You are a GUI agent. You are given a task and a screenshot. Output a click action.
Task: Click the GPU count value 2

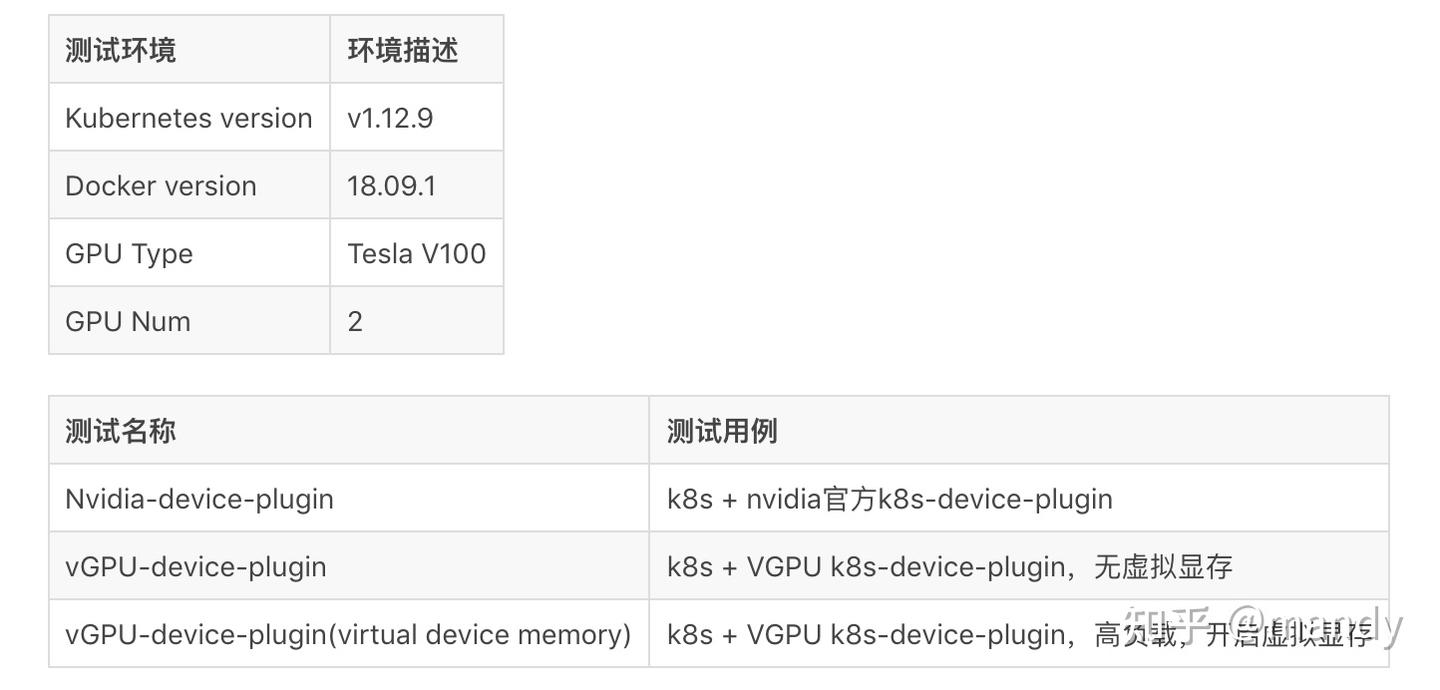[355, 322]
